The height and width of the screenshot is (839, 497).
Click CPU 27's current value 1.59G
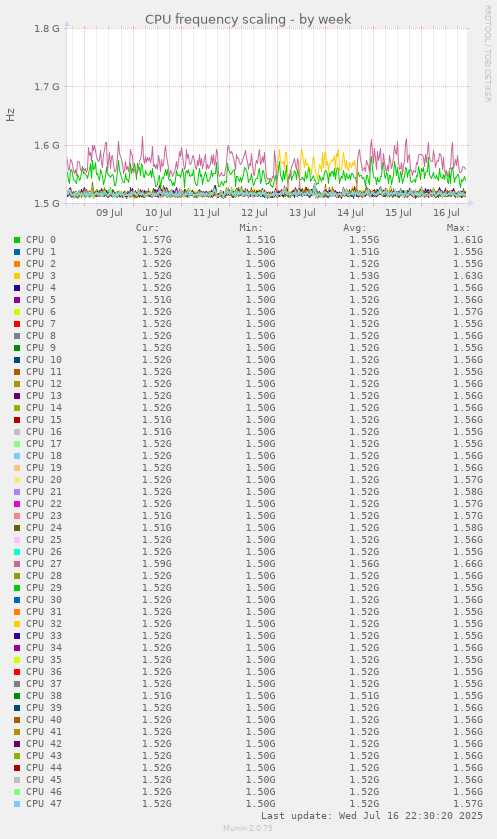tap(156, 563)
